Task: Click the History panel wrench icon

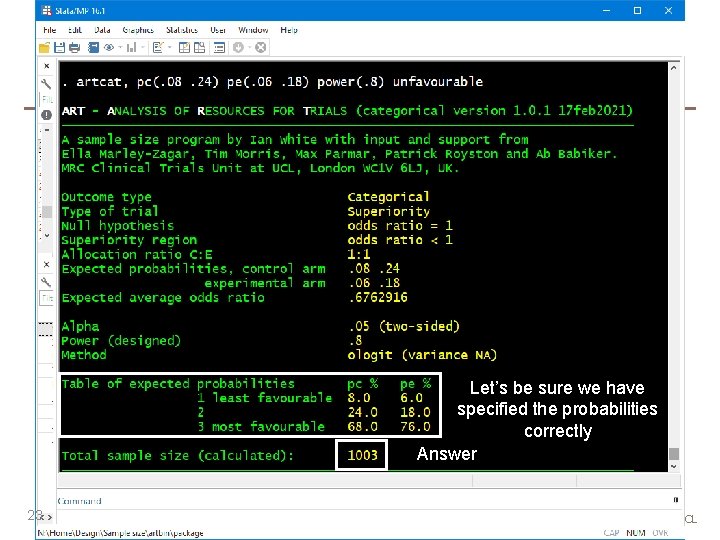Action: (46, 84)
